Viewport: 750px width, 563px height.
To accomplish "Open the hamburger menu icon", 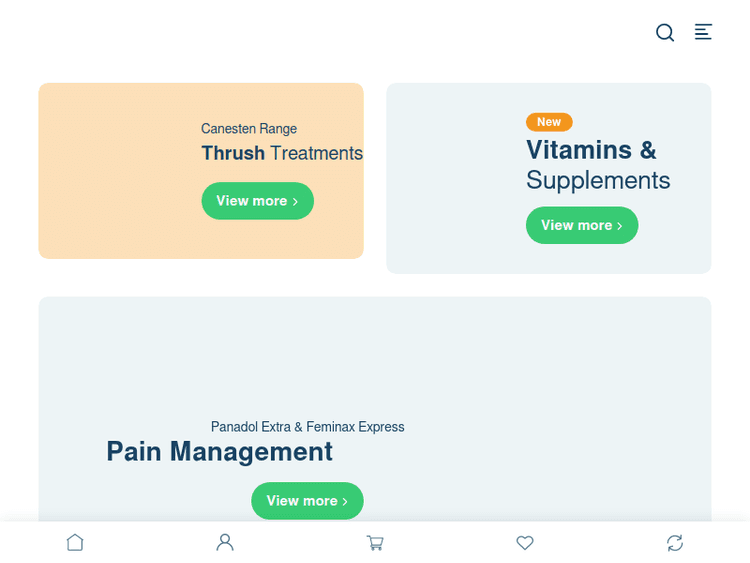I will pos(704,32).
